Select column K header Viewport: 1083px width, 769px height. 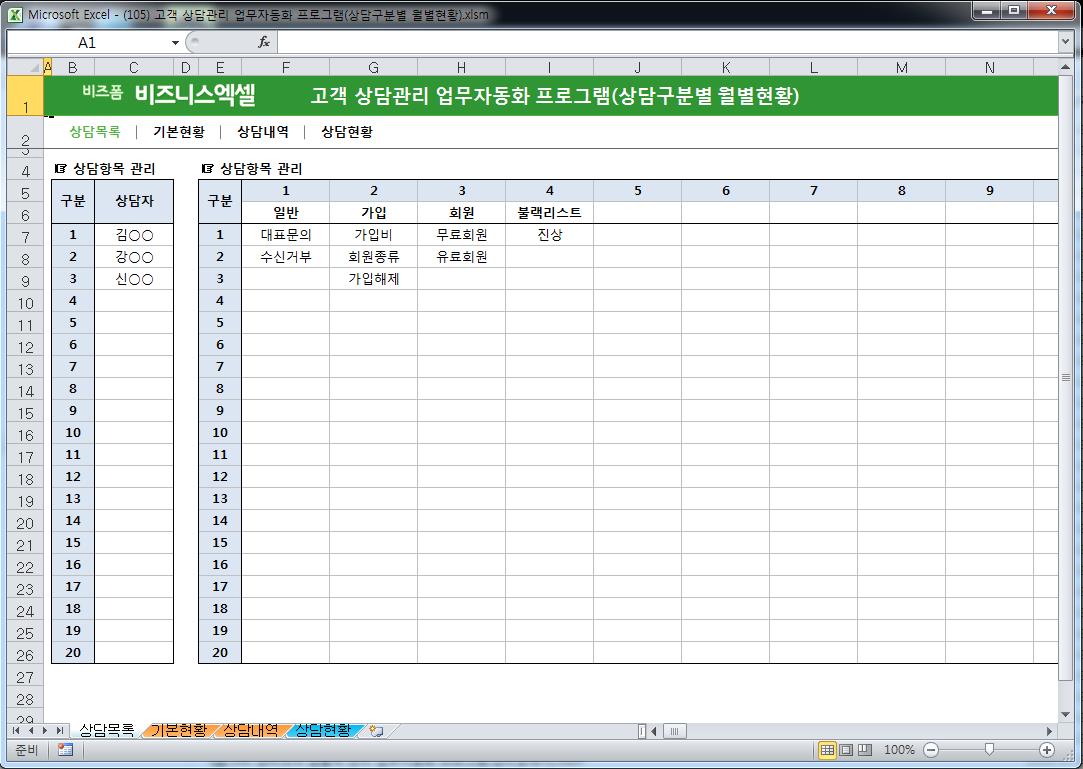[x=726, y=67]
